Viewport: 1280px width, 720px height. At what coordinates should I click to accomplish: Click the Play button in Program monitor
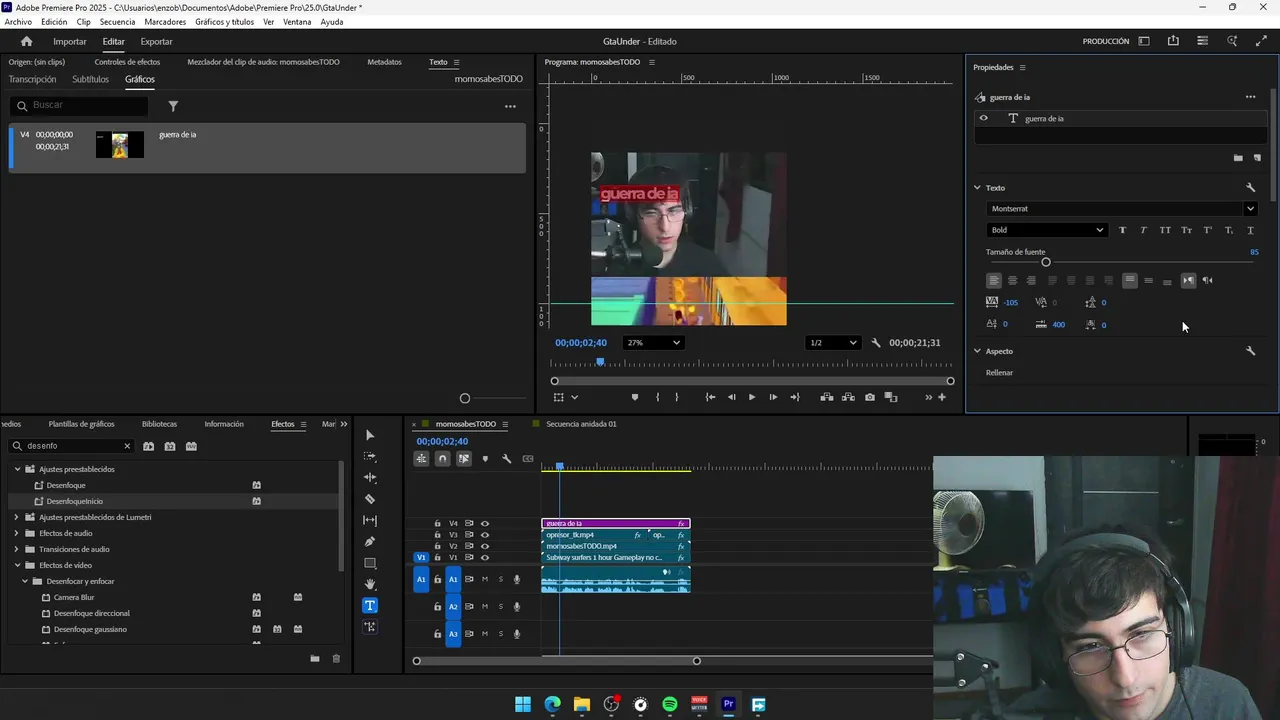tap(752, 397)
